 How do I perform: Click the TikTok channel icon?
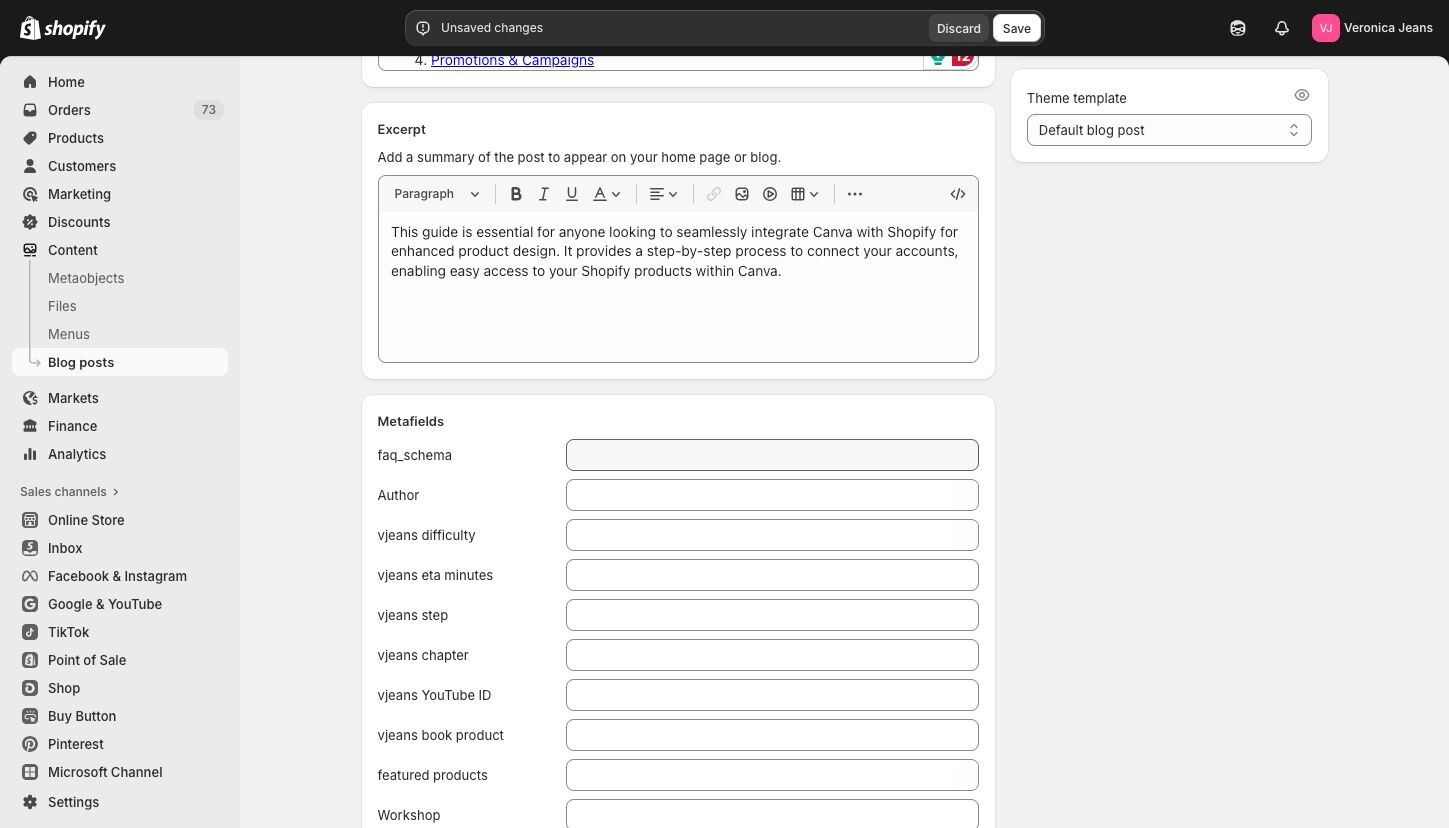pos(30,632)
